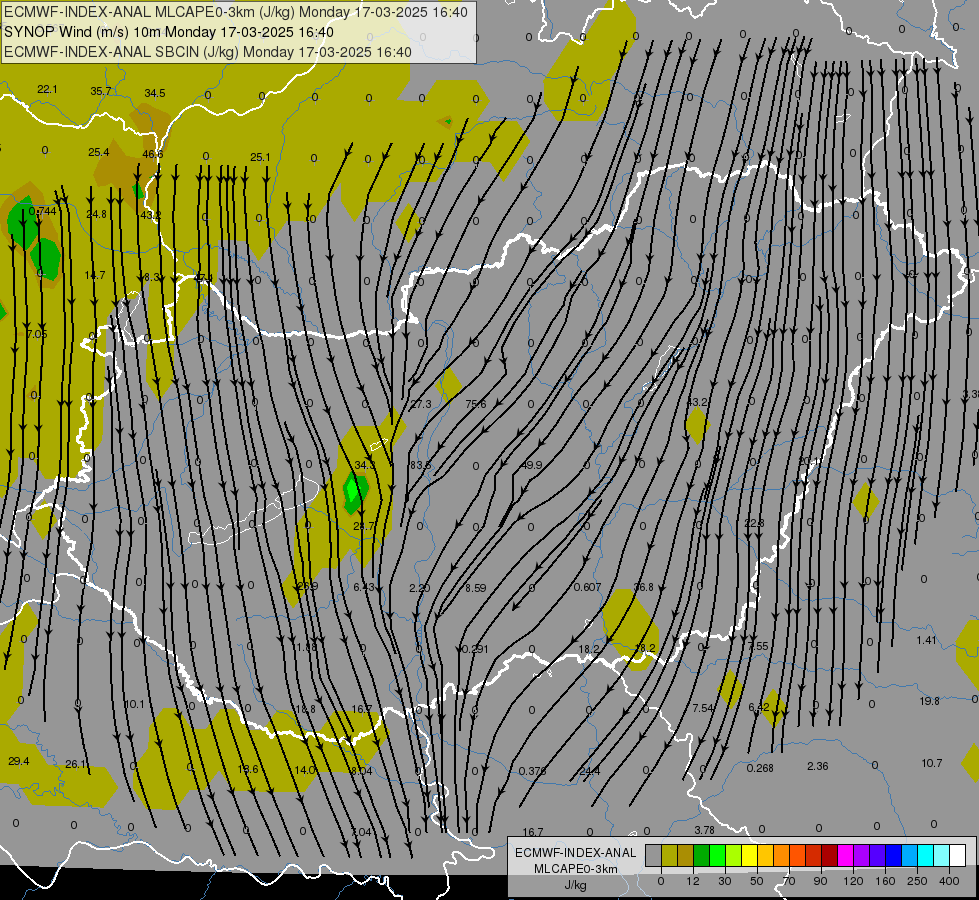Click the map value '25.4'
Image resolution: width=979 pixels, height=900 pixels.
coord(99,152)
